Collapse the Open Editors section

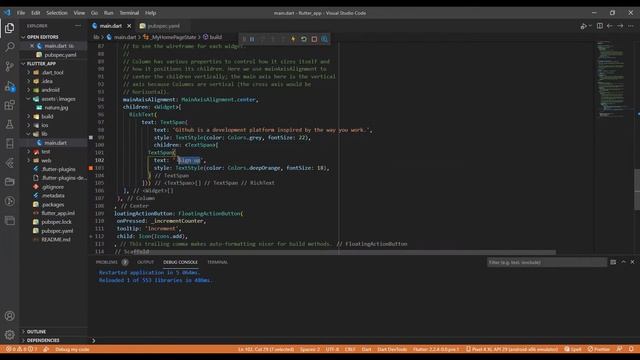23,37
